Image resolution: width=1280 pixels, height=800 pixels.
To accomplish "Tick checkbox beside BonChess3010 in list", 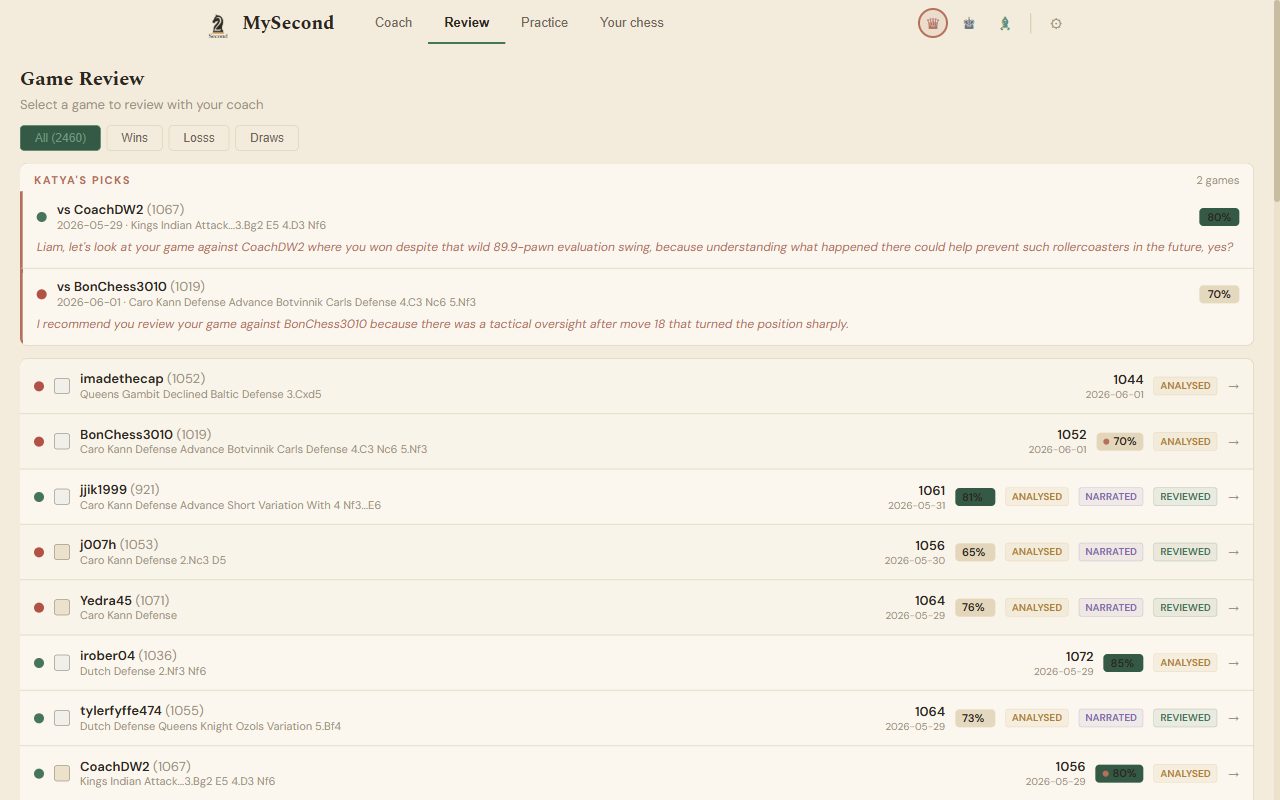I will (x=62, y=441).
